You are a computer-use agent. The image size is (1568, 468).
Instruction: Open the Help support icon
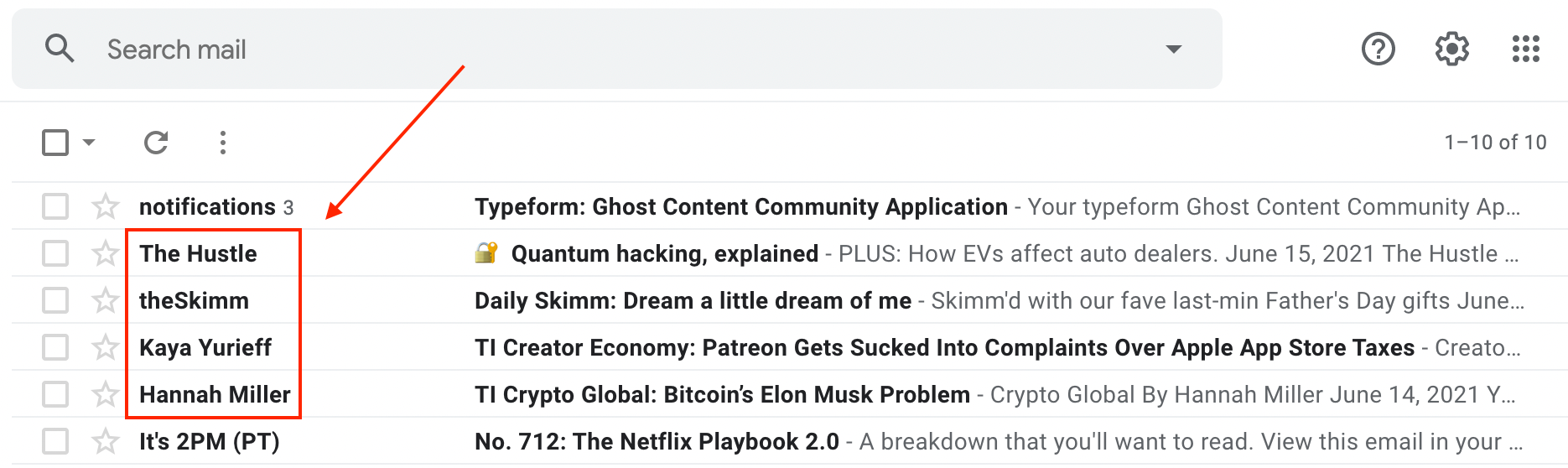pyautogui.click(x=1378, y=49)
